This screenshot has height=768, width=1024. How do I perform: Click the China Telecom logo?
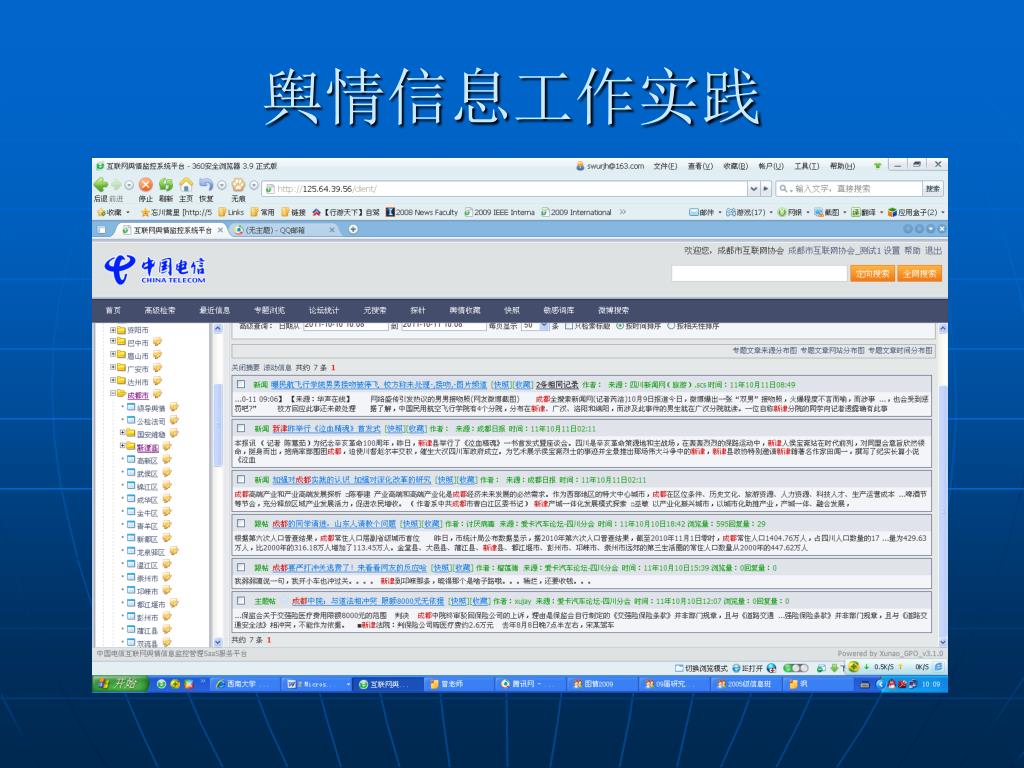tap(155, 269)
